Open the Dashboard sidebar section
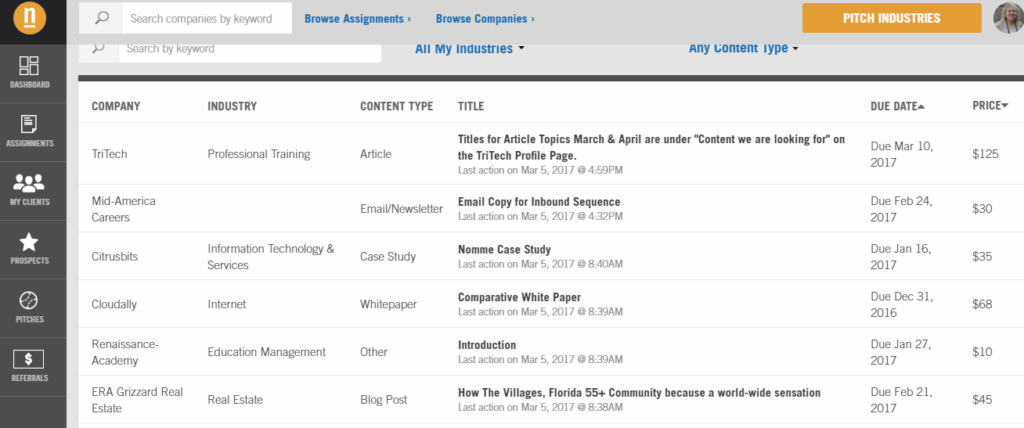 coord(29,72)
